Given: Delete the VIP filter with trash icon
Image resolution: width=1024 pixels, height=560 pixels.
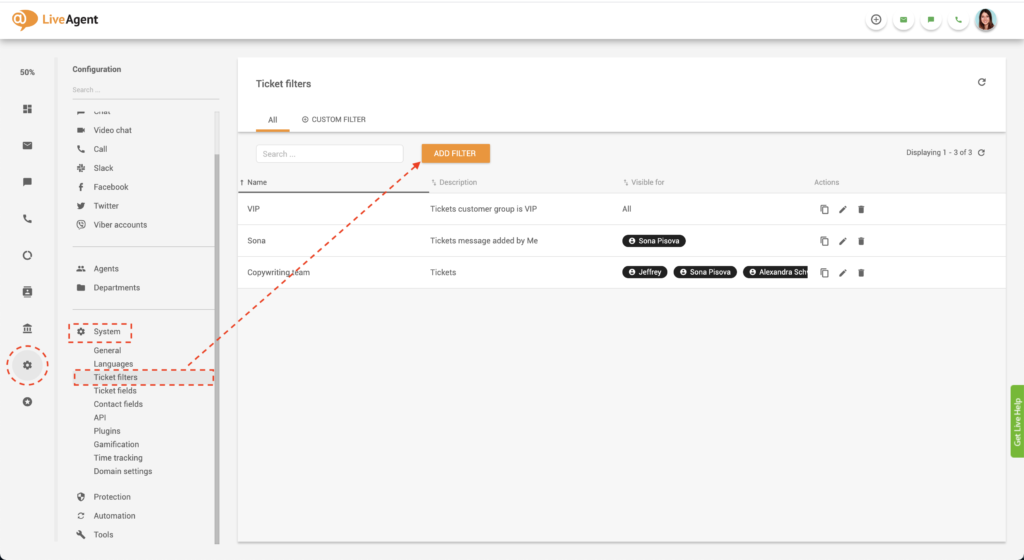Looking at the screenshot, I should (x=861, y=209).
